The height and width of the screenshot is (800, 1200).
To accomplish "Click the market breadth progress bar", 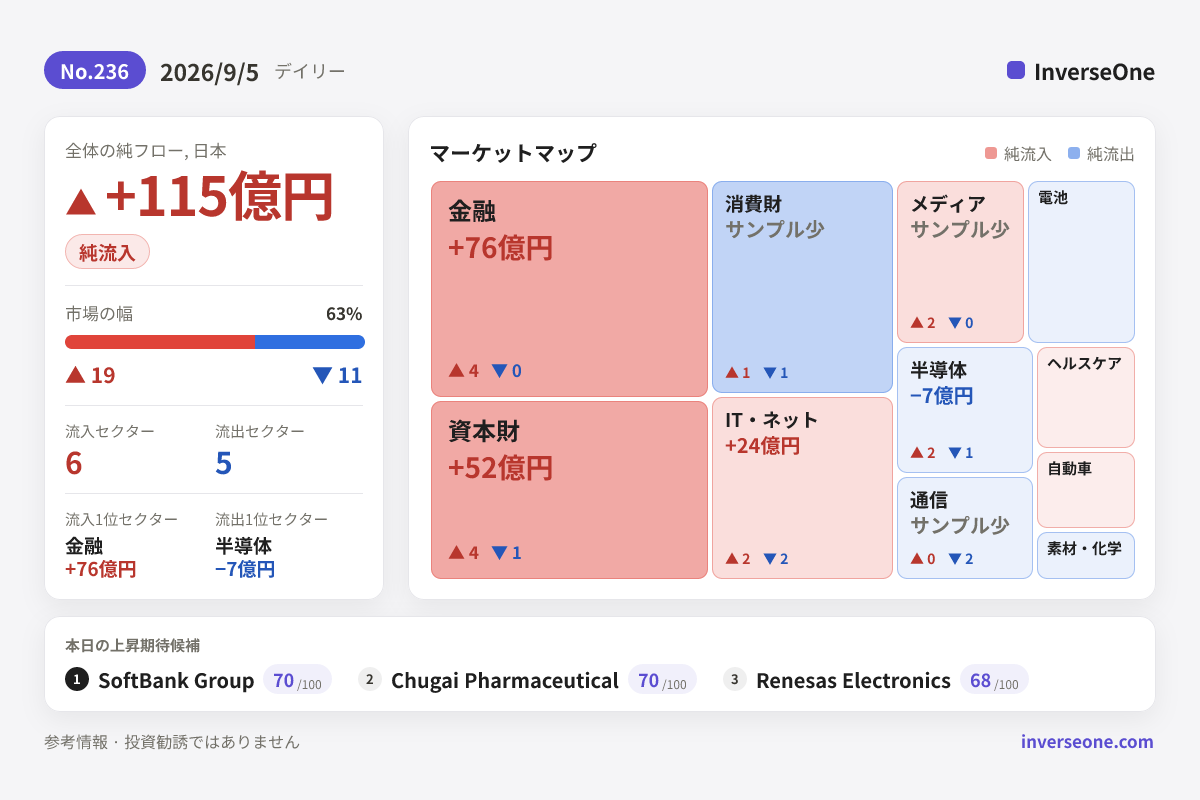I will [215, 342].
